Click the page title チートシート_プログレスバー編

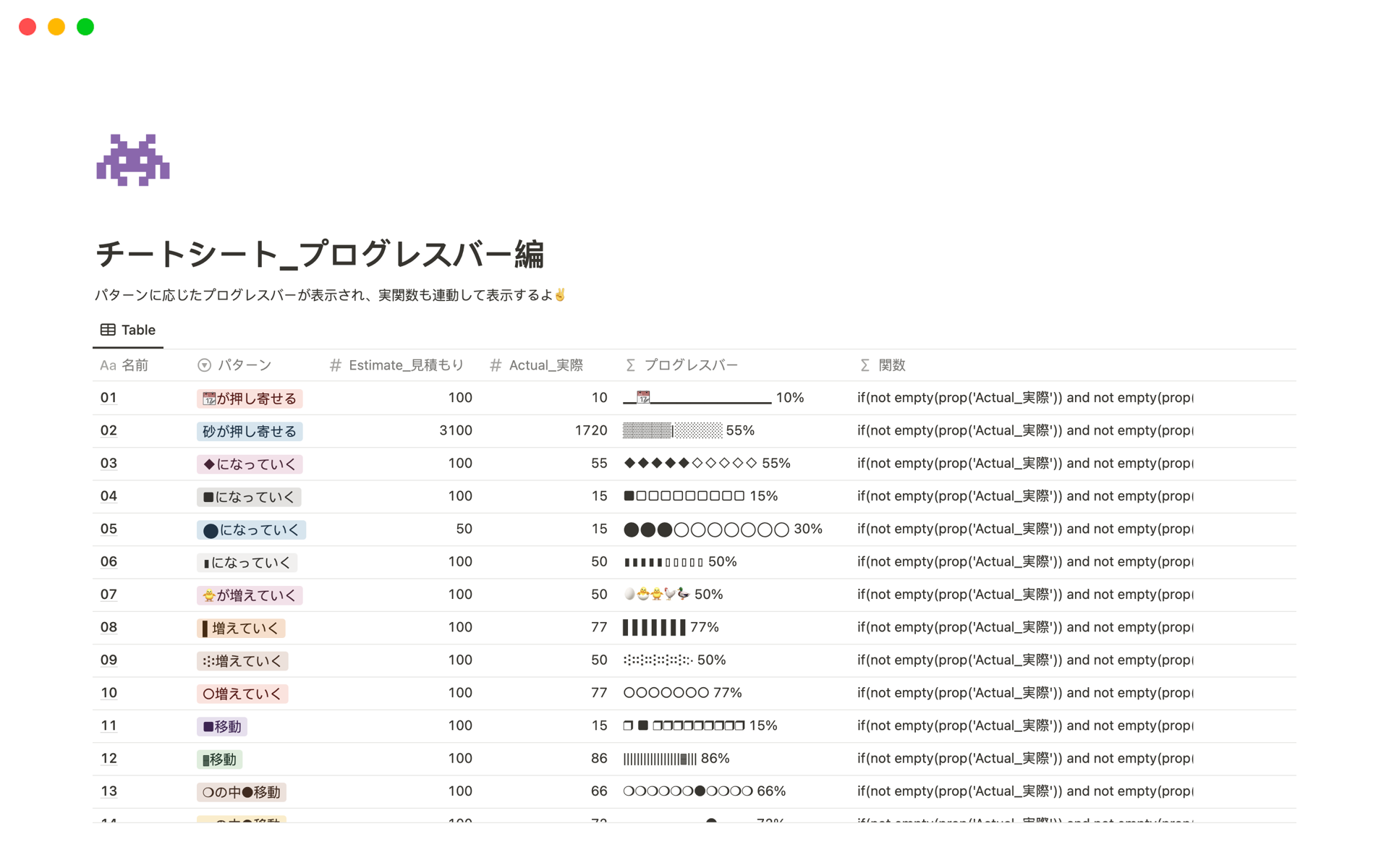pos(319,255)
